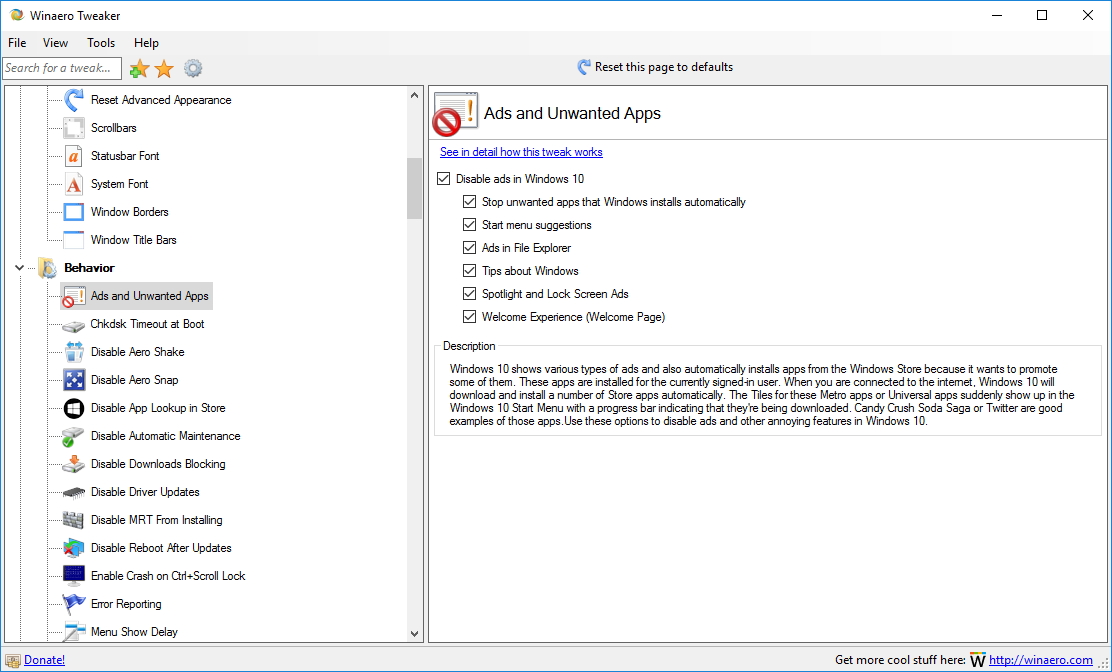Select the Chkdsk Timeout at Boot label
Viewport: 1112px width, 672px height.
pyautogui.click(x=147, y=324)
